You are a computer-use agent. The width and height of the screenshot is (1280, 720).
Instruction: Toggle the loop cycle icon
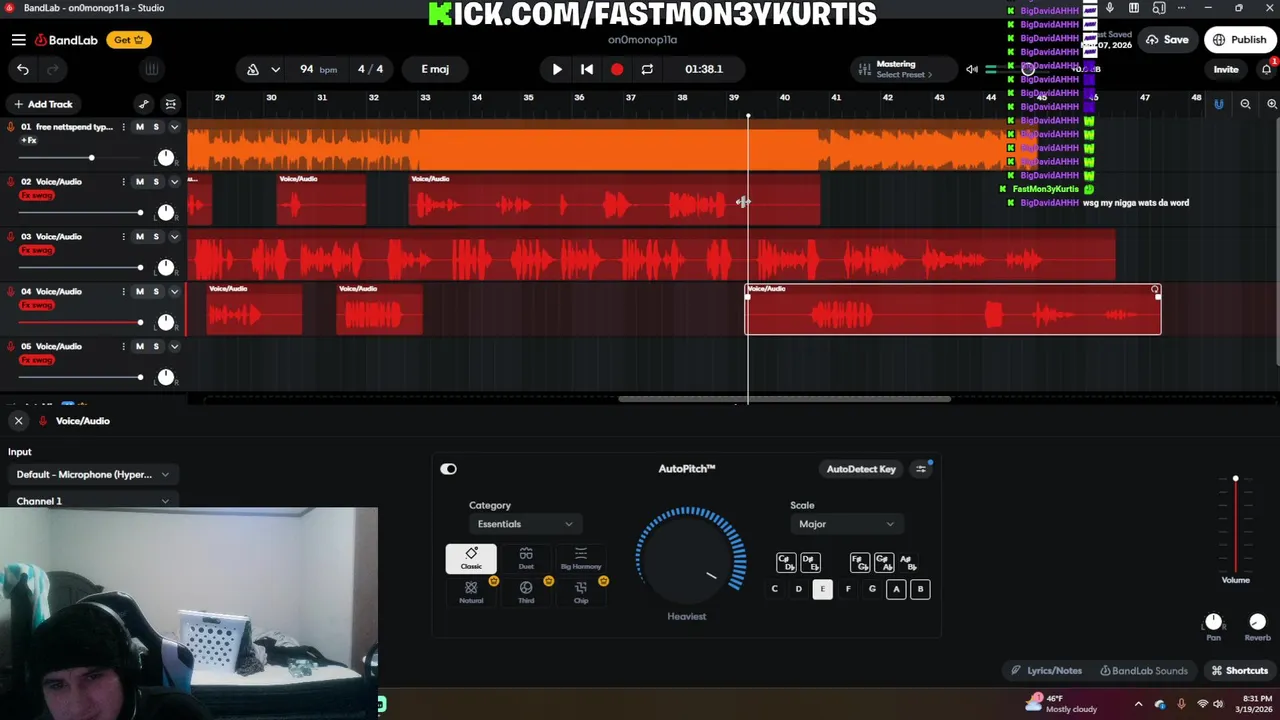pos(647,69)
